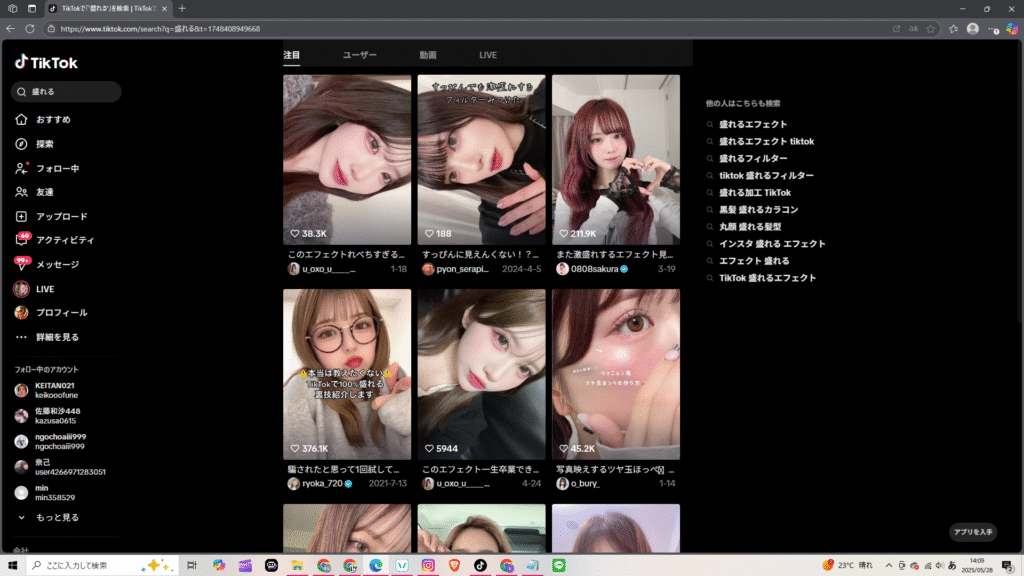Screen dimensions: 1024x576
Task: Close the TikTok browser tab
Action: point(165,8)
